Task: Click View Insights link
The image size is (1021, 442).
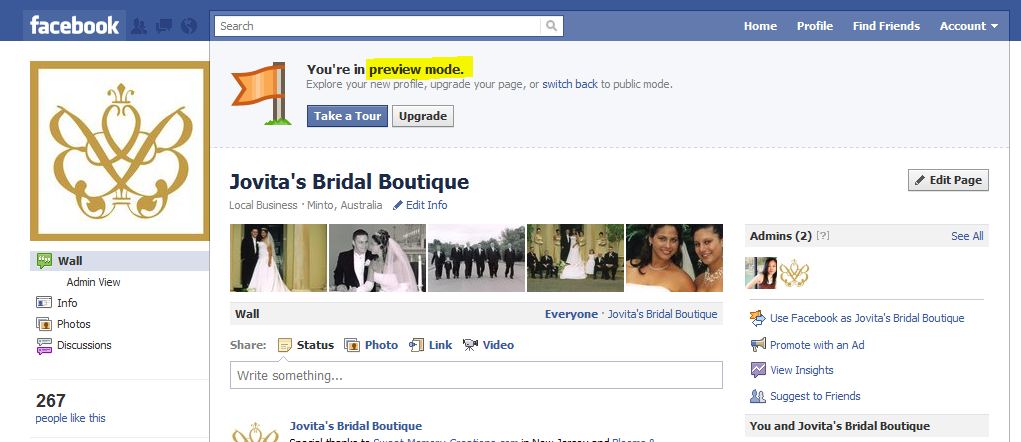Action: [802, 370]
